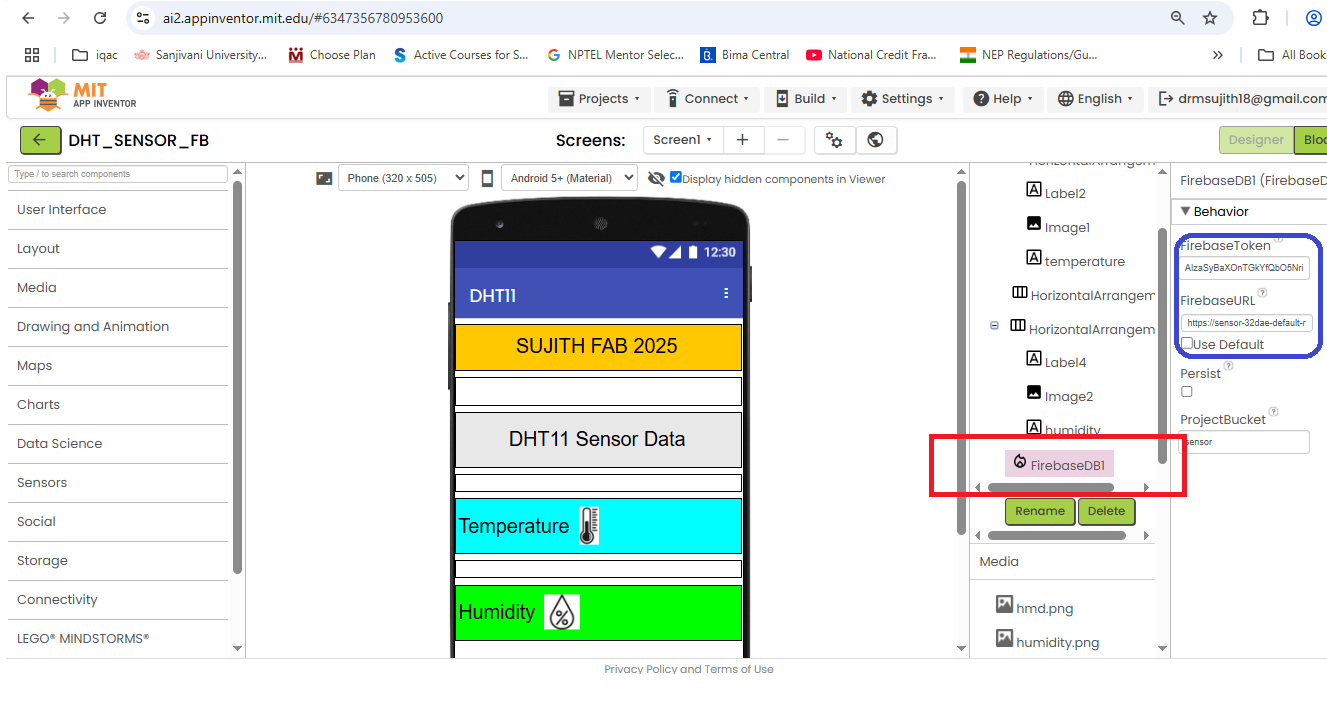The height and width of the screenshot is (719, 1327).
Task: Open the address bar site info icon
Action: coord(144,18)
